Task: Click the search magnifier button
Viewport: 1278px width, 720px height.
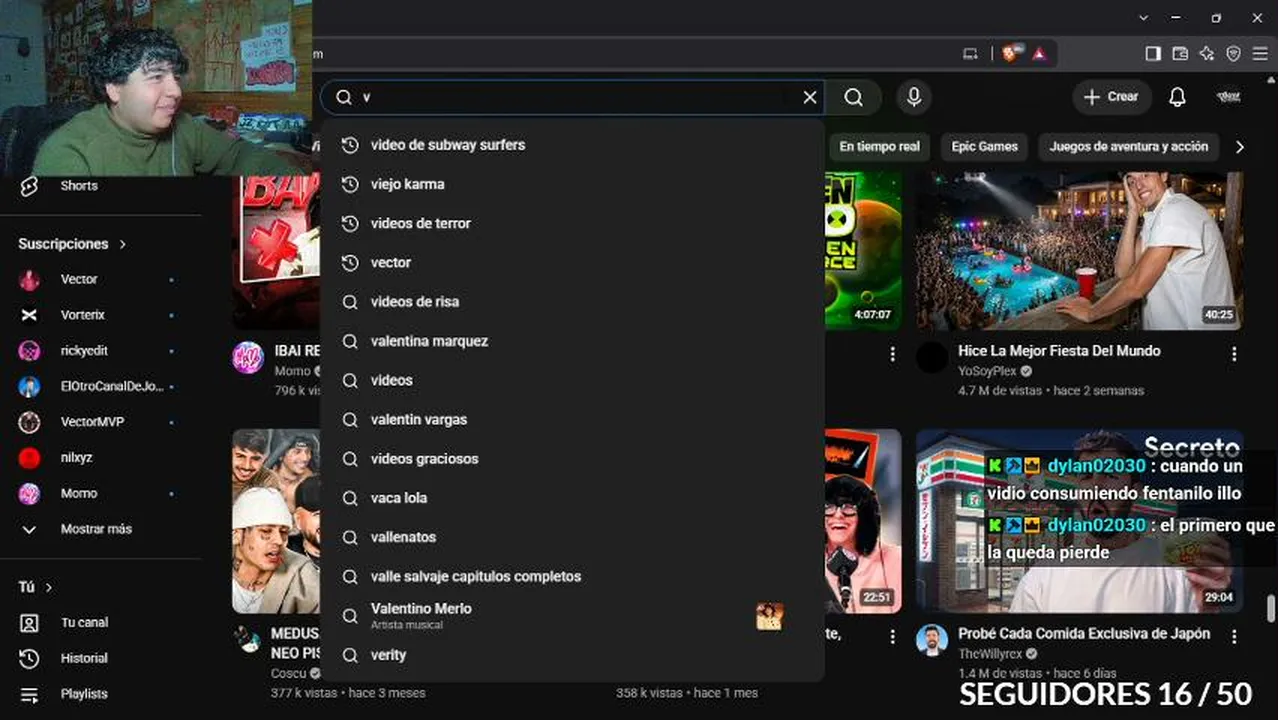Action: pos(853,97)
